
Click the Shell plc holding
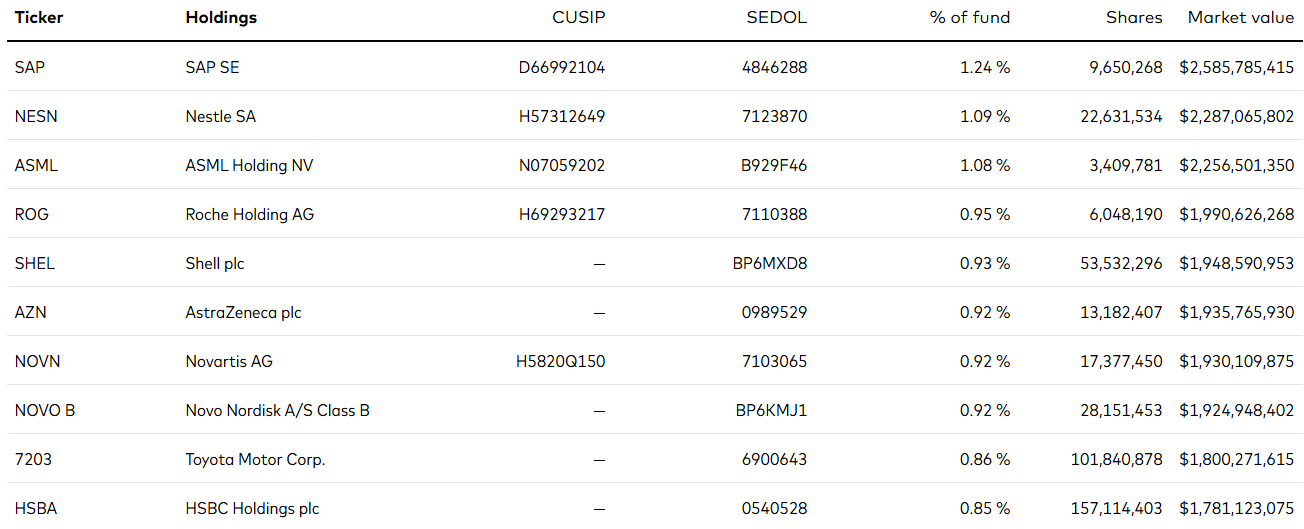[215, 263]
